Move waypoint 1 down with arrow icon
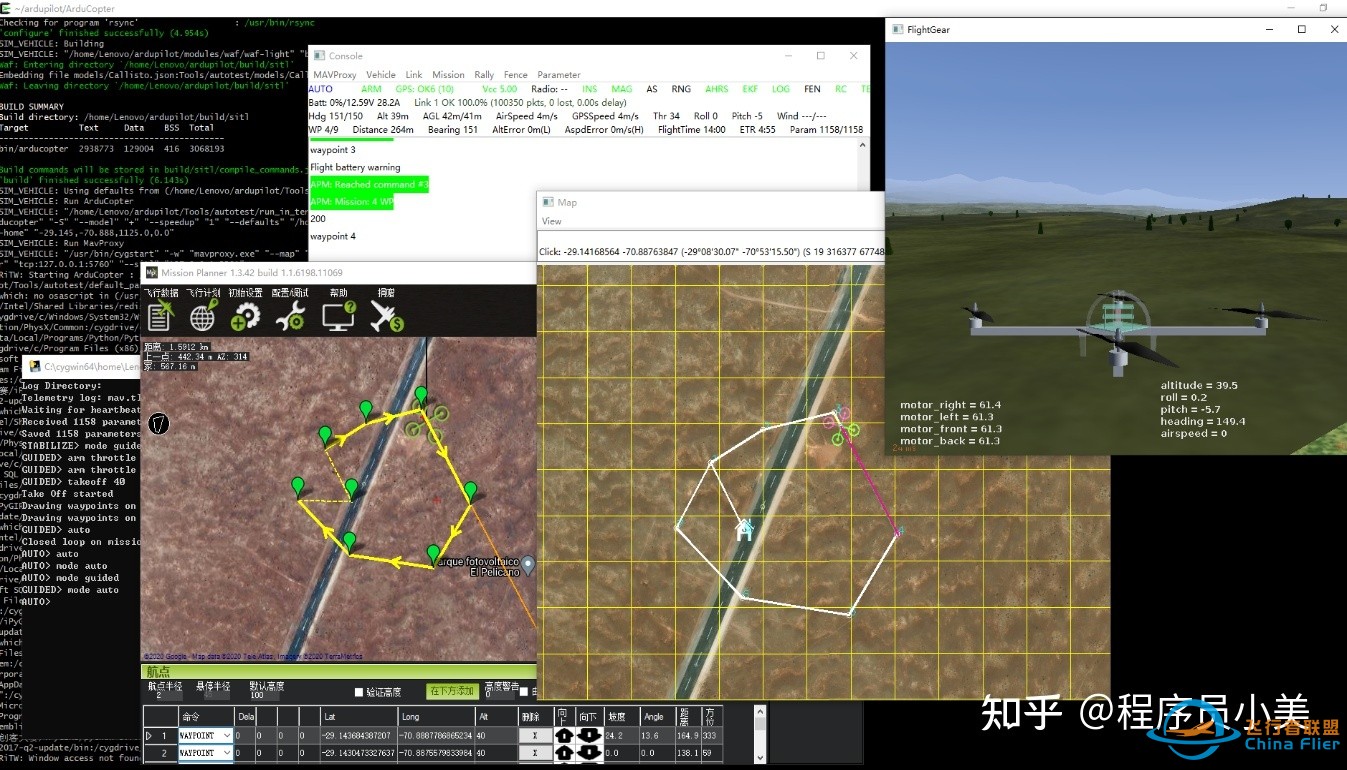This screenshot has width=1347, height=770. click(x=589, y=735)
